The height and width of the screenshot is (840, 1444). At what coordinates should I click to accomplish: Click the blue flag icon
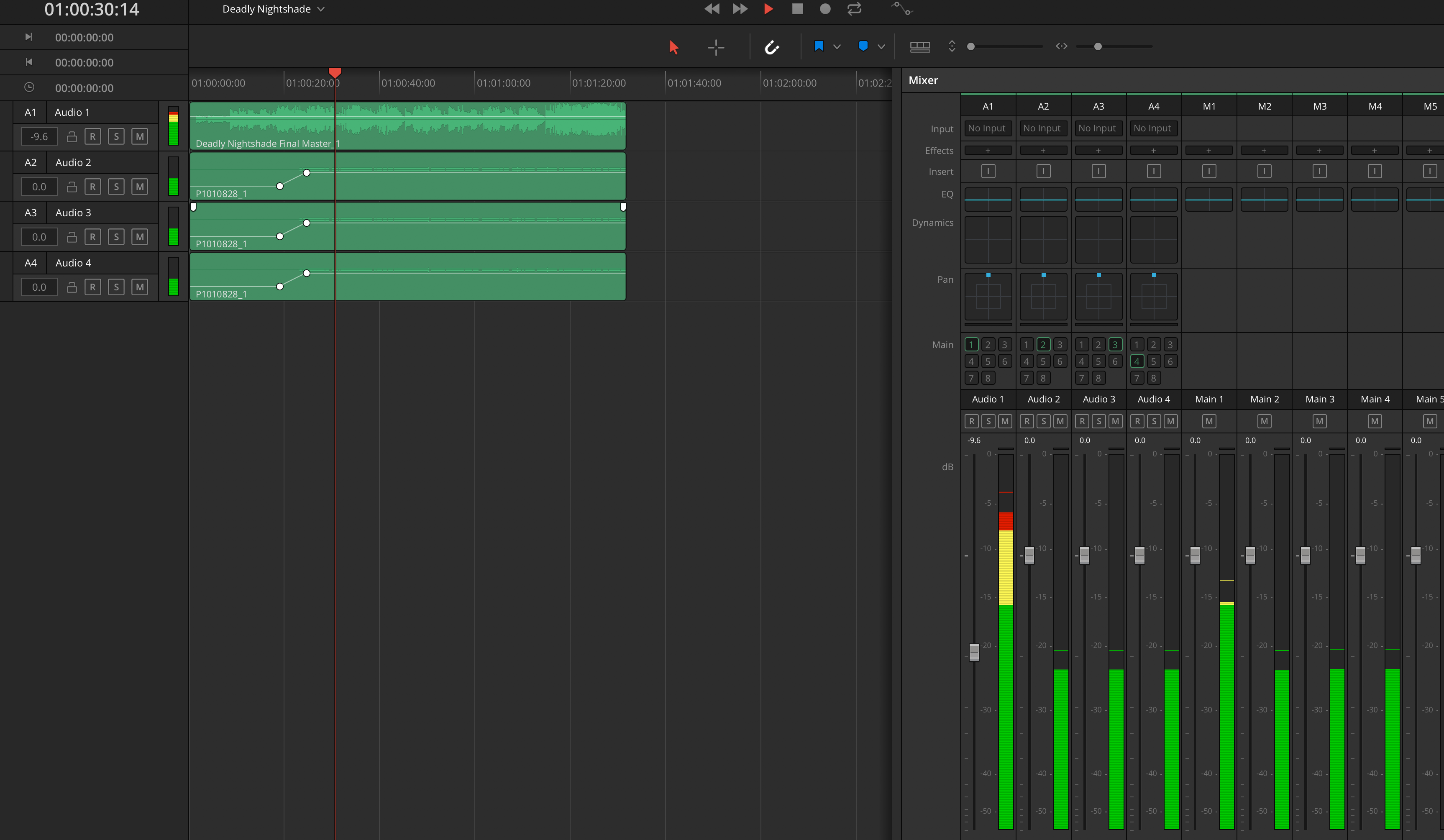click(819, 46)
